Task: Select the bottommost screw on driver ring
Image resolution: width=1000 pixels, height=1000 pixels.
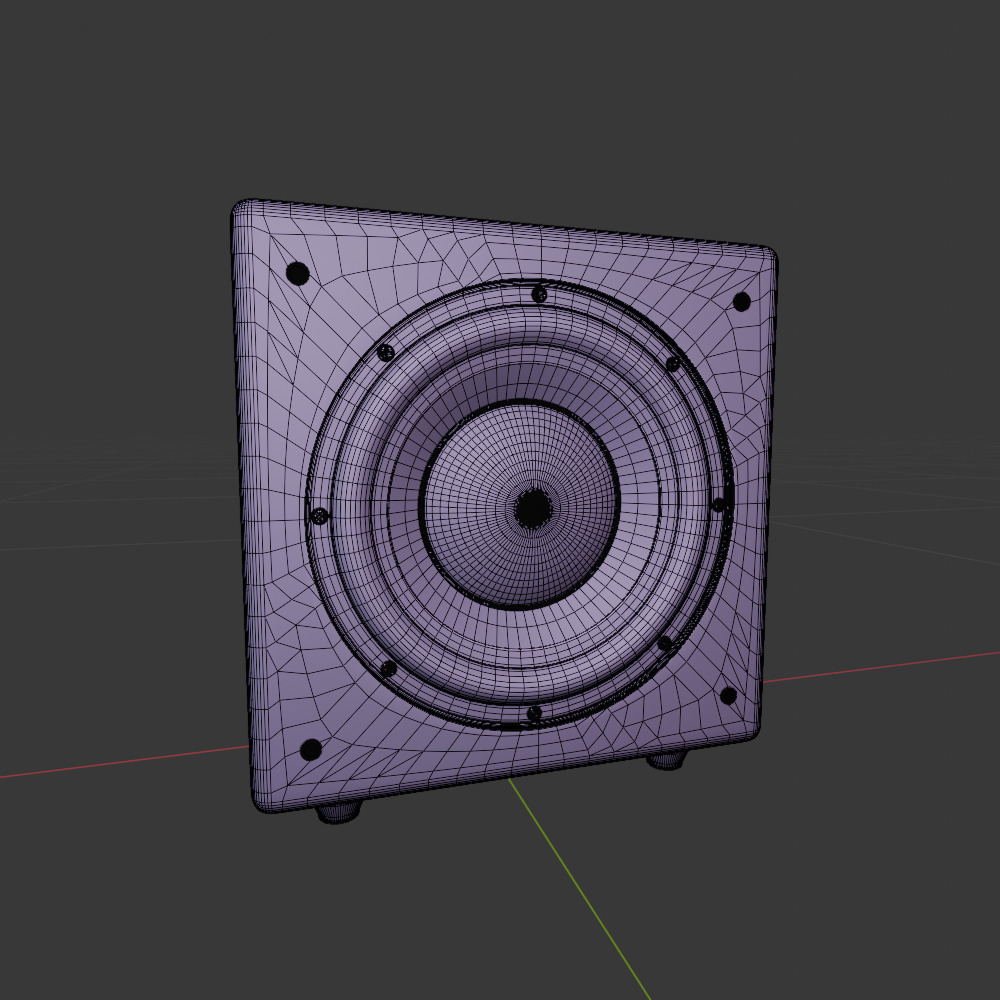Action: [534, 713]
